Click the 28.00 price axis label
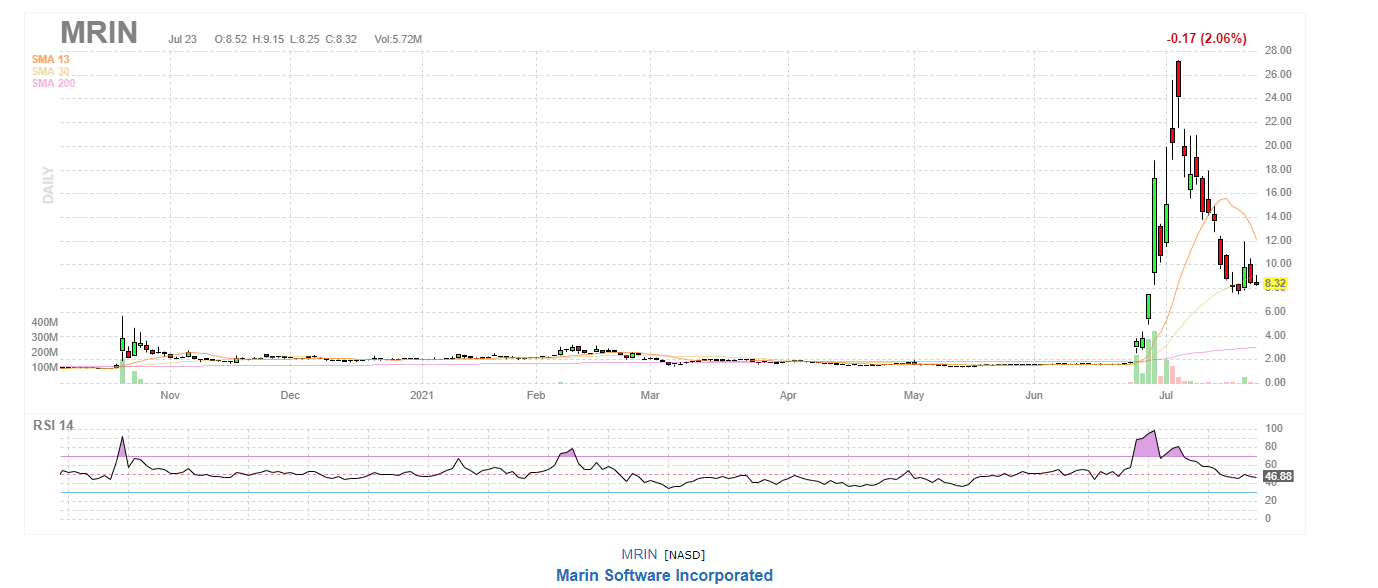This screenshot has height=588, width=1378. [1278, 51]
